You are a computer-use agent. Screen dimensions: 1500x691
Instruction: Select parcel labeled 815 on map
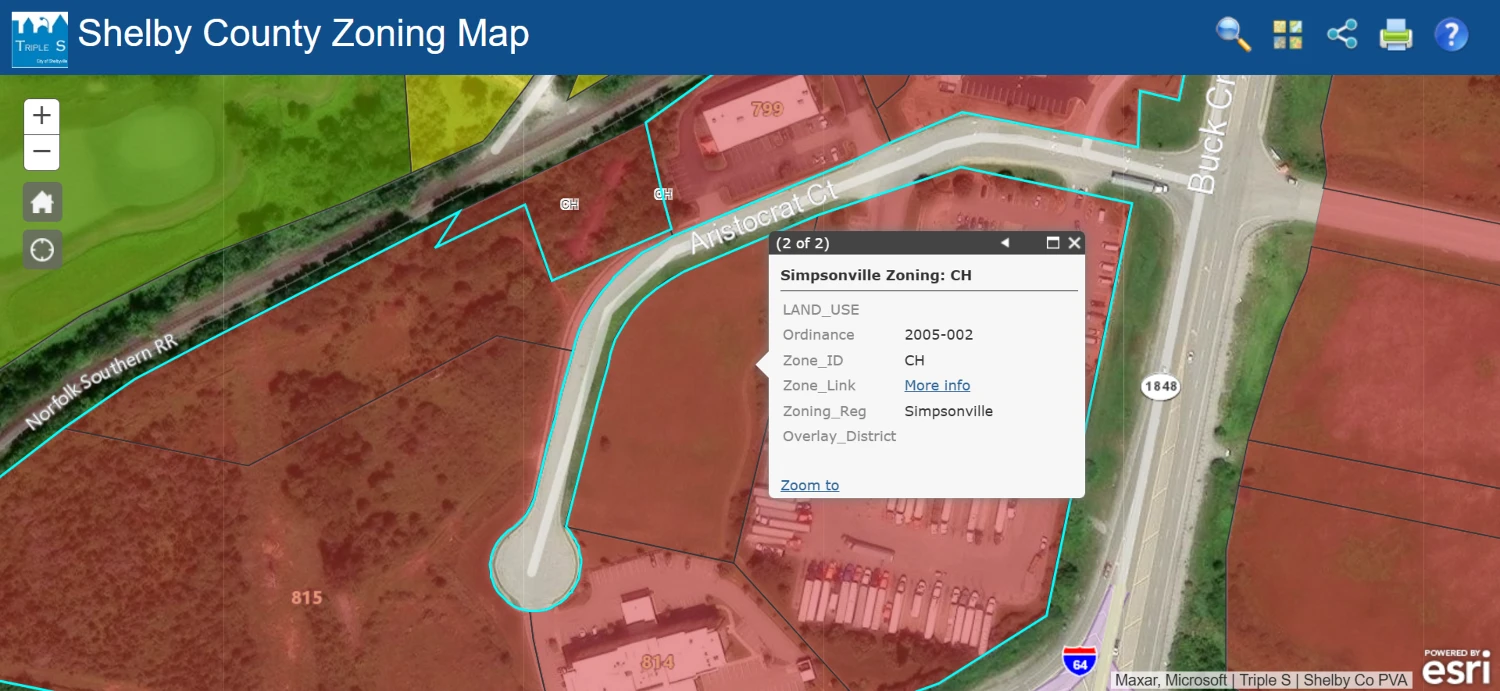point(307,598)
